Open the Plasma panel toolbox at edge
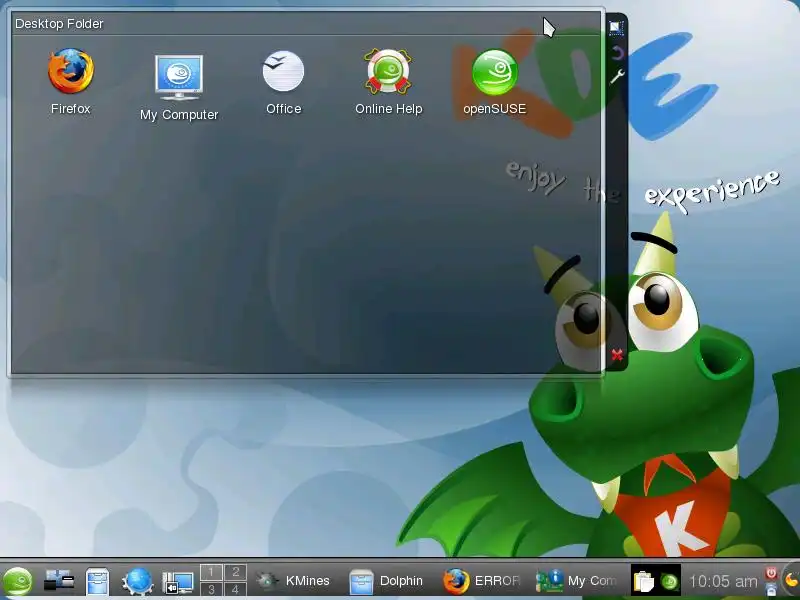 (x=792, y=580)
